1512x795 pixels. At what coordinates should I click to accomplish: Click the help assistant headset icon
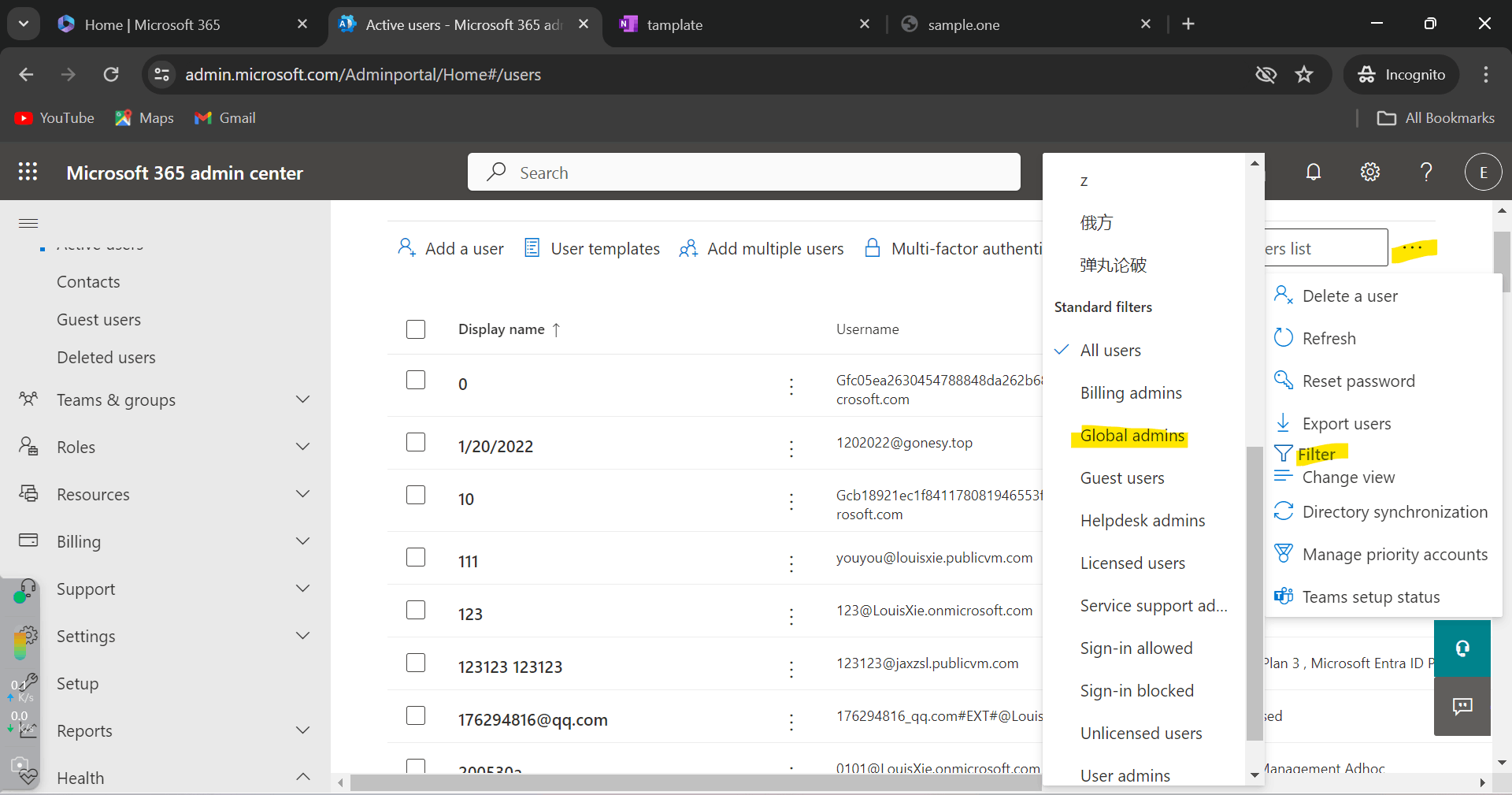click(x=1462, y=648)
